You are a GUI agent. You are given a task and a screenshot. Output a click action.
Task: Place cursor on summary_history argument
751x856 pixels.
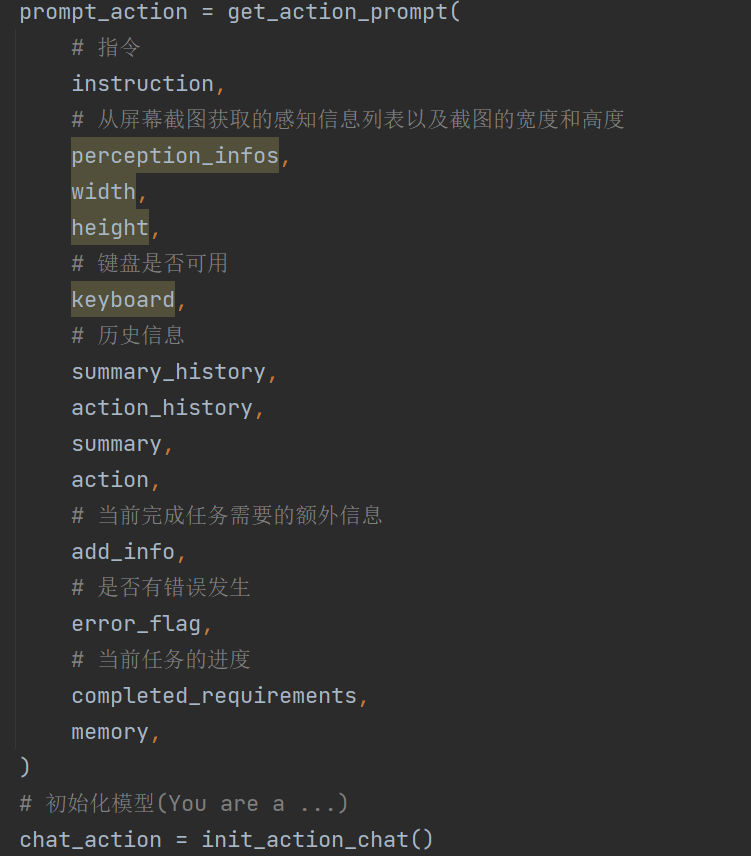pos(169,372)
